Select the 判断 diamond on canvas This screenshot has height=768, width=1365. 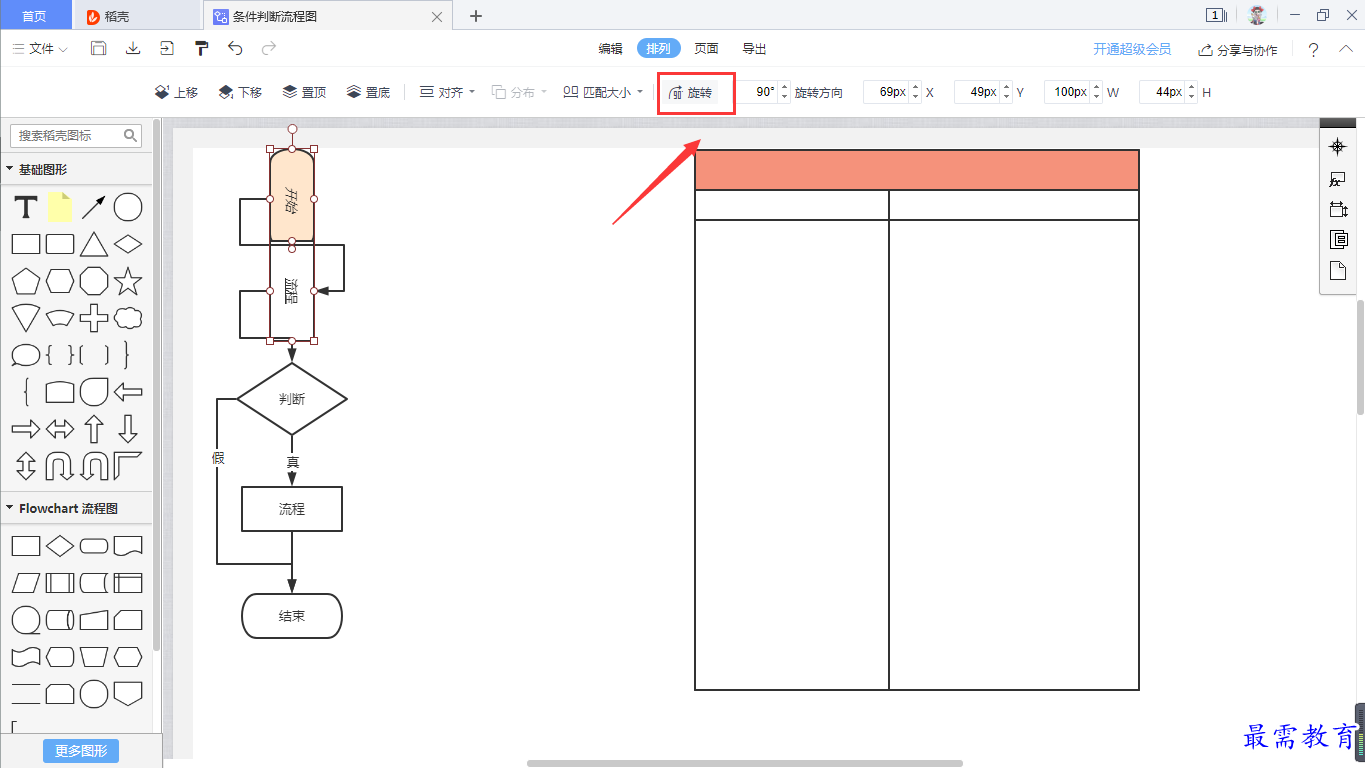(292, 399)
